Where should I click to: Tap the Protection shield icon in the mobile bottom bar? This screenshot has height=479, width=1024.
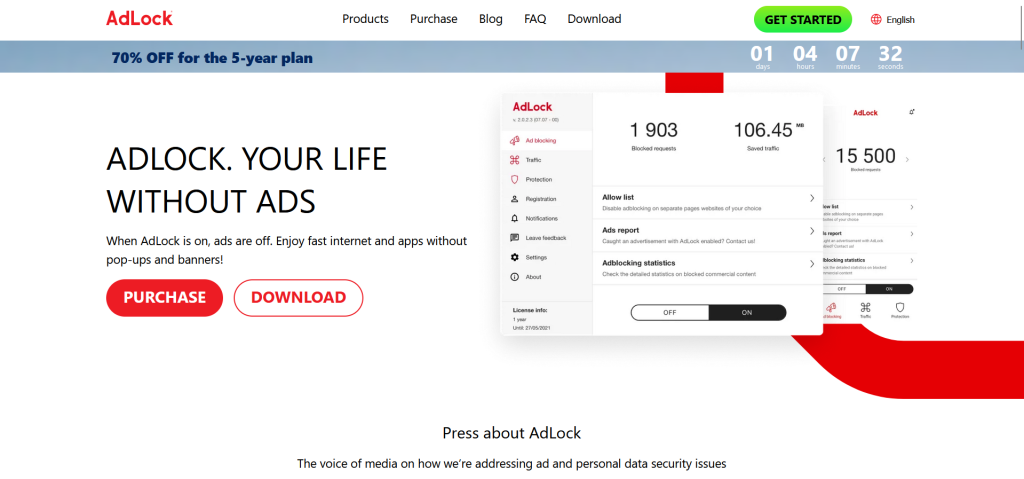click(x=899, y=307)
